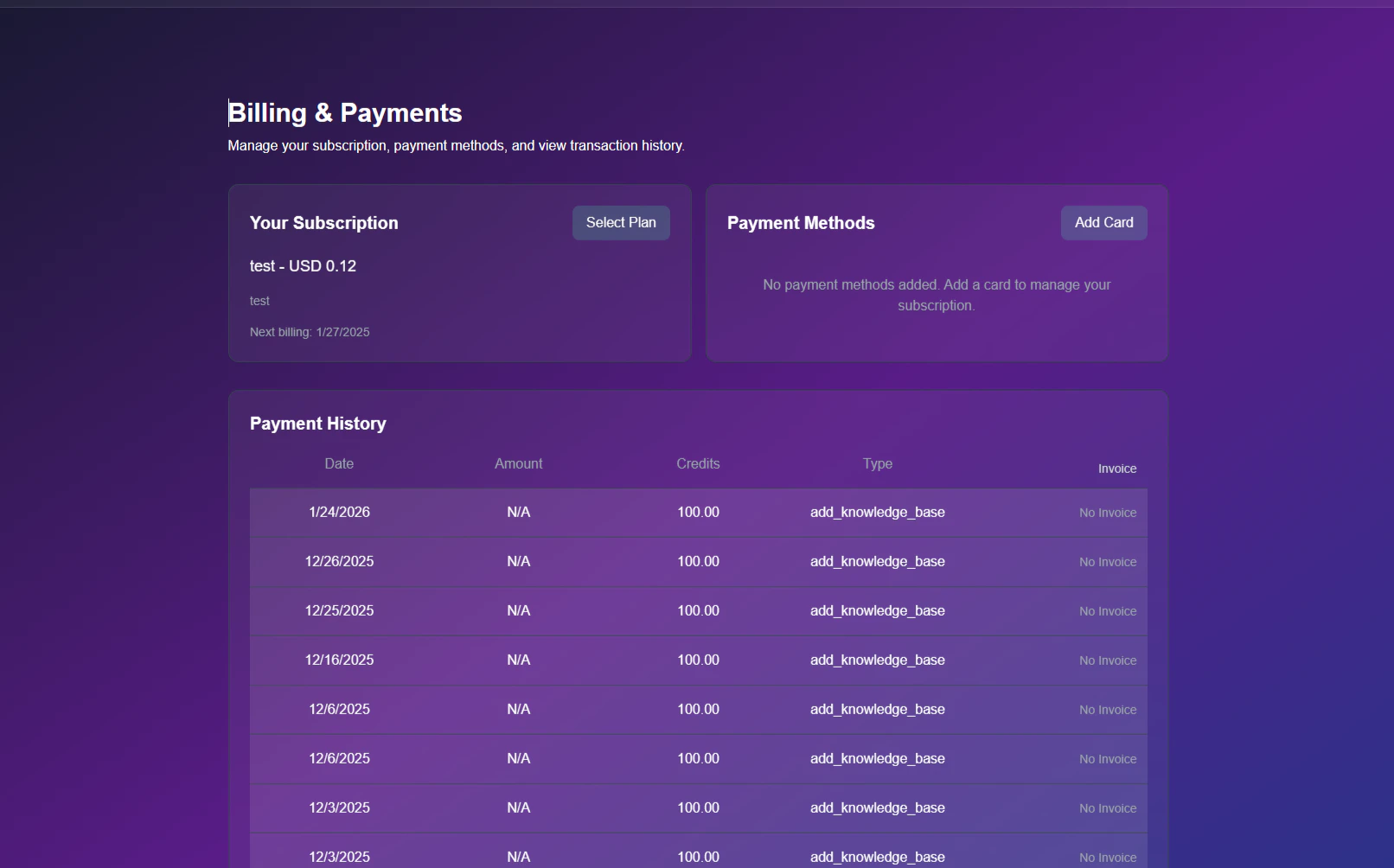Click the no payment methods added message
Screen dimensions: 1394x868
point(936,295)
